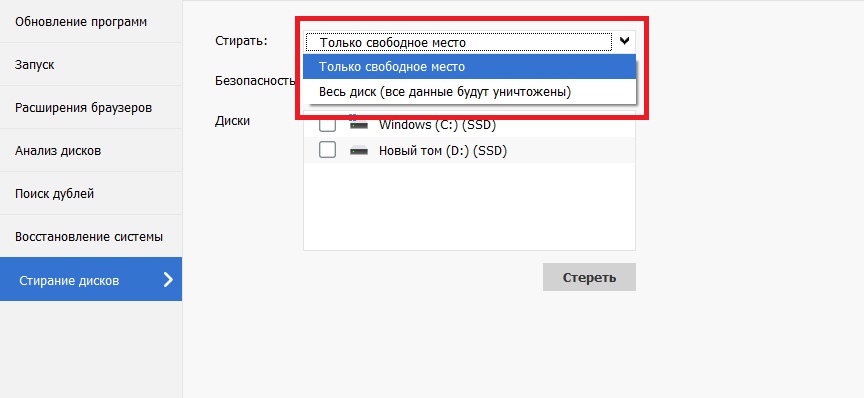Click the Стереть button
864x398 pixels.
[x=589, y=277]
